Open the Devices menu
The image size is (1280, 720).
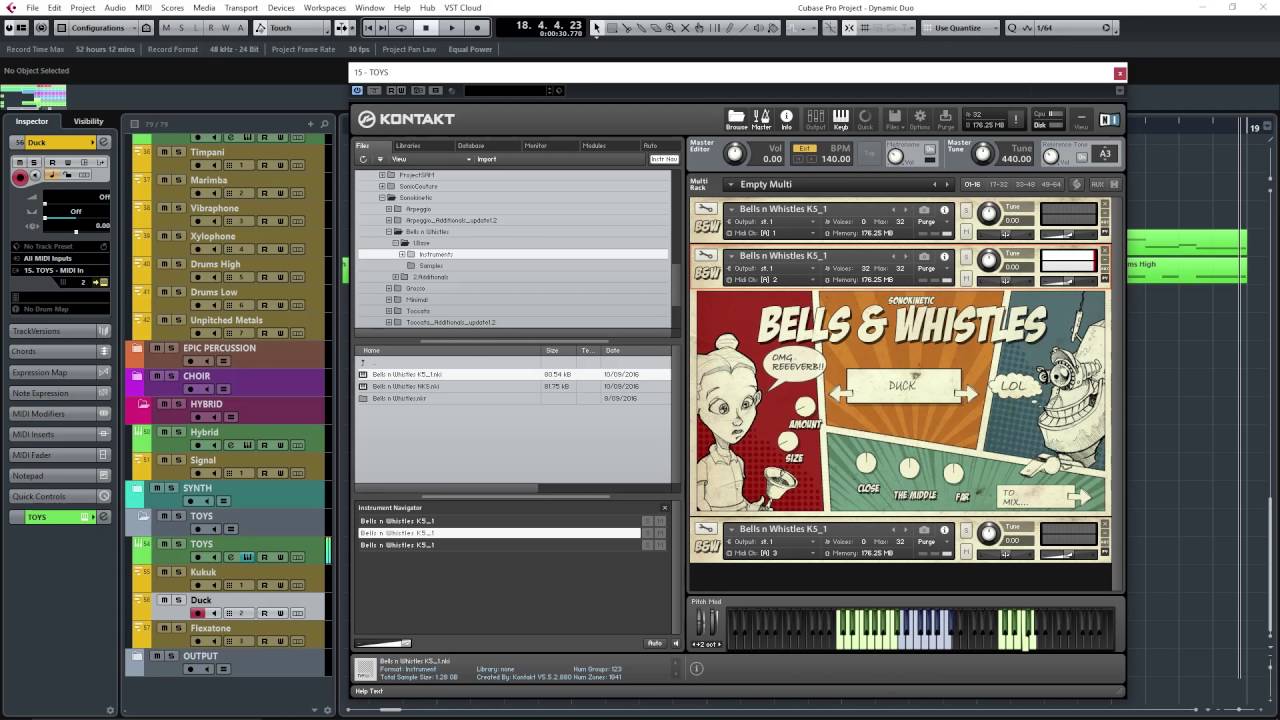pos(281,8)
